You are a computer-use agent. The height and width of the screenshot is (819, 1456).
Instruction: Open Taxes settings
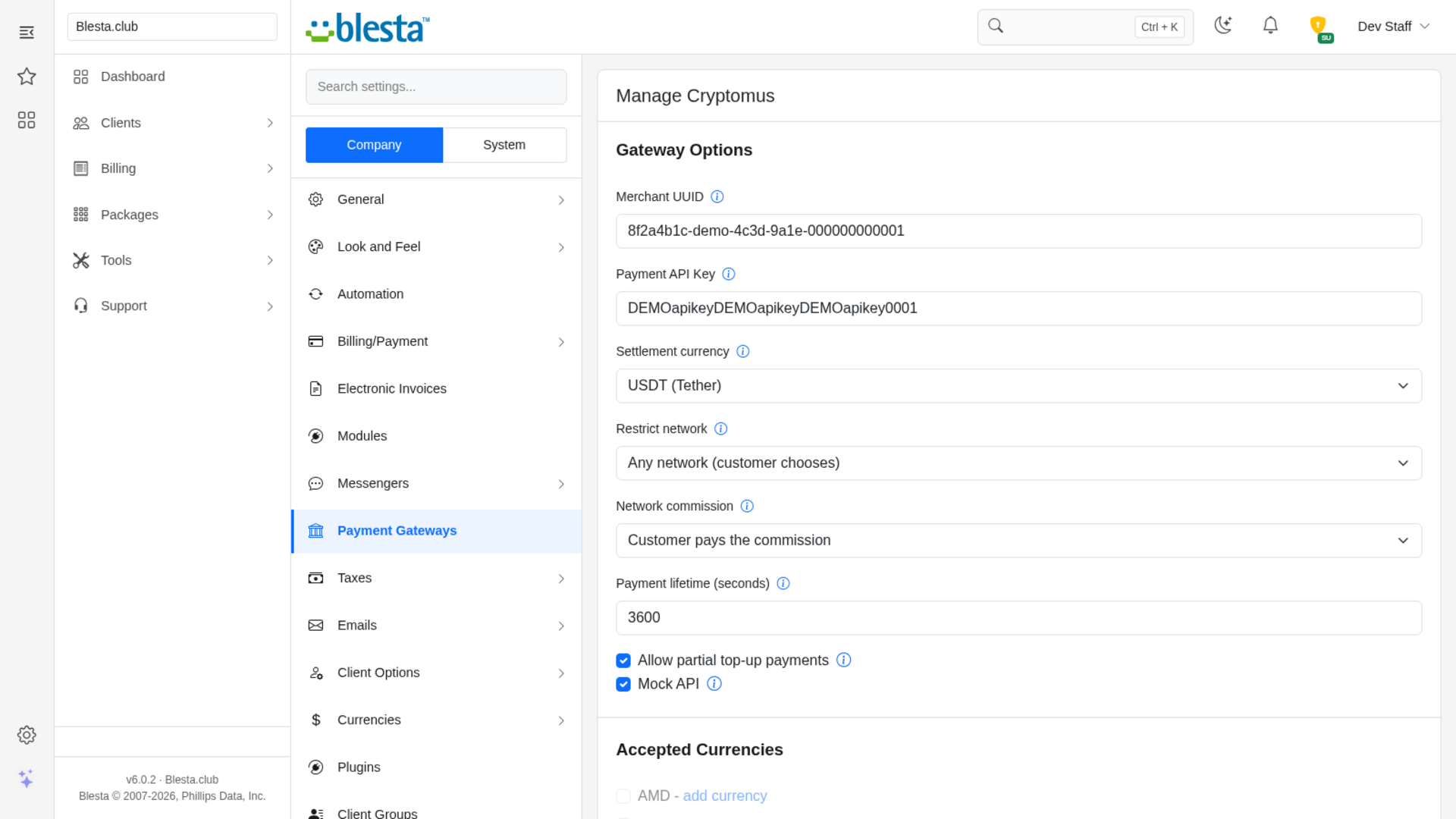click(436, 579)
